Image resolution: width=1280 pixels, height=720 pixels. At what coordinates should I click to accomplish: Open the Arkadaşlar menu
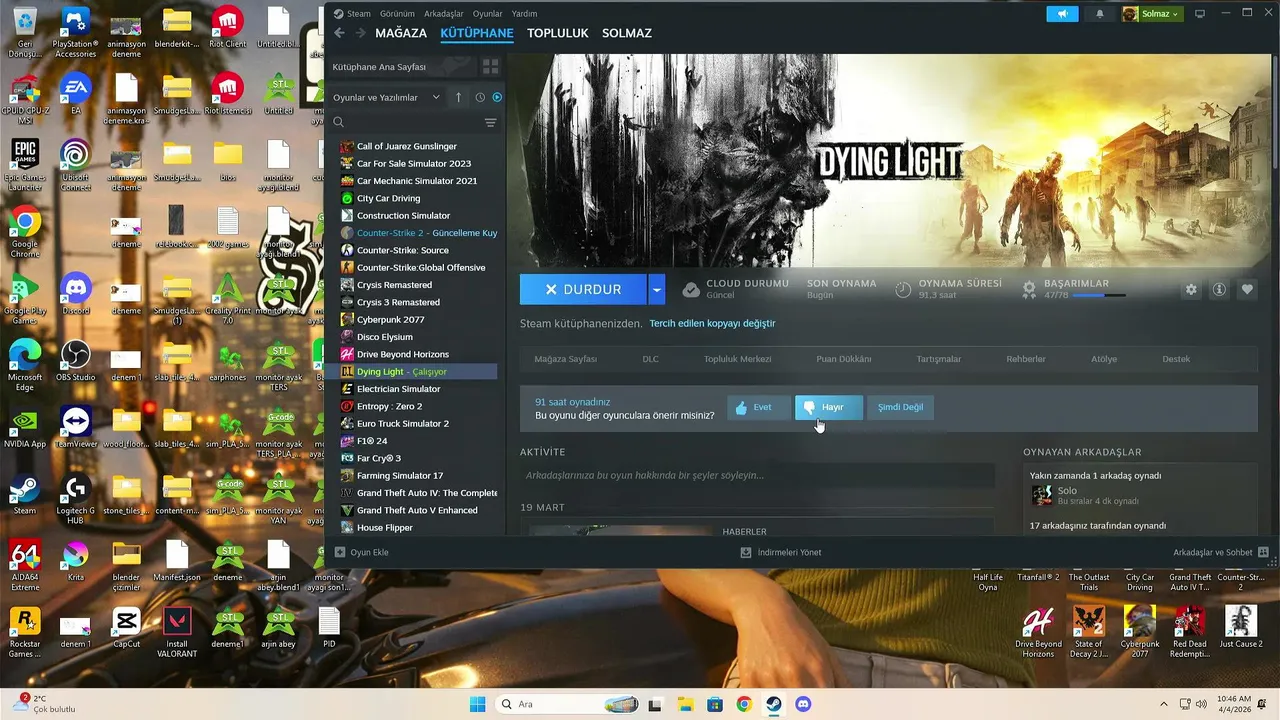(444, 14)
